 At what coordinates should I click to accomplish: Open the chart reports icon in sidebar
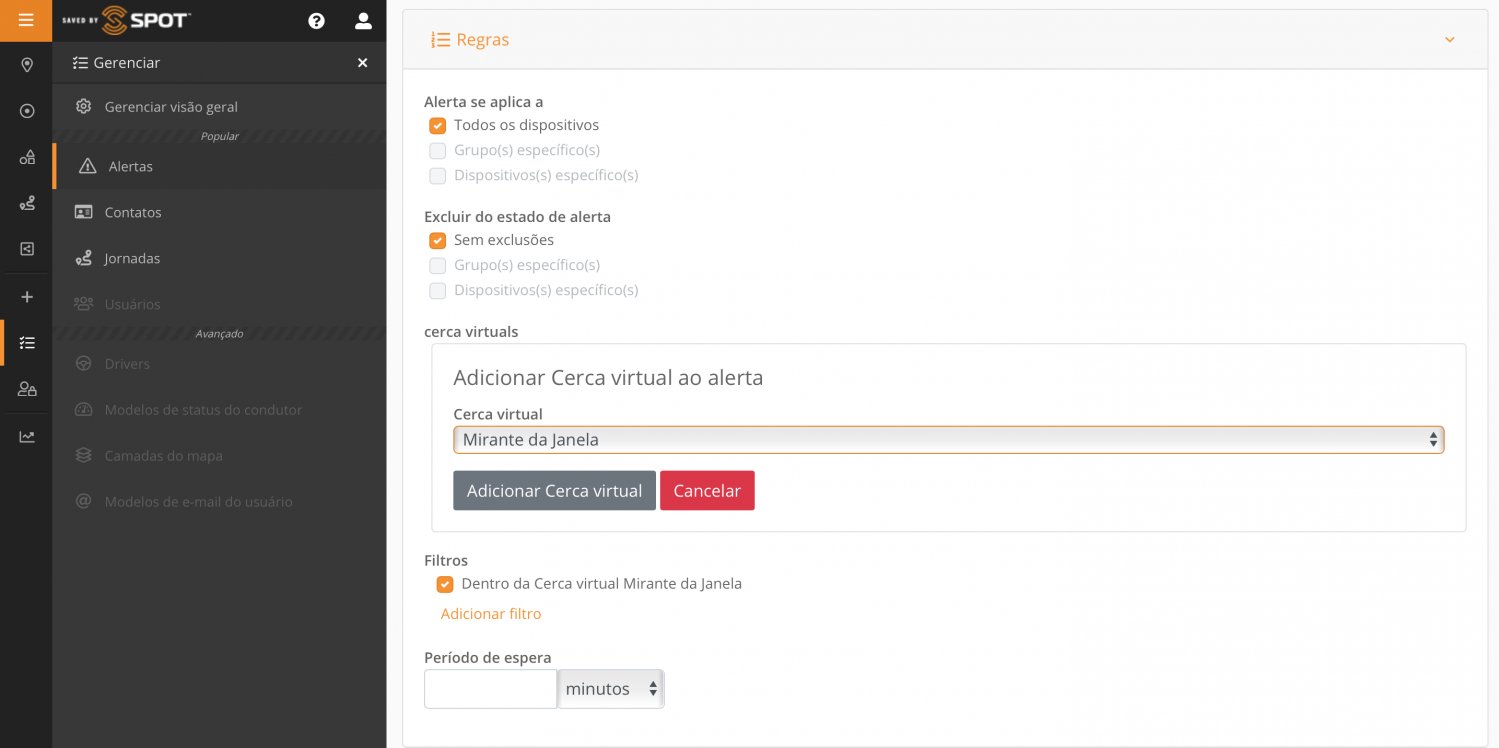27,436
